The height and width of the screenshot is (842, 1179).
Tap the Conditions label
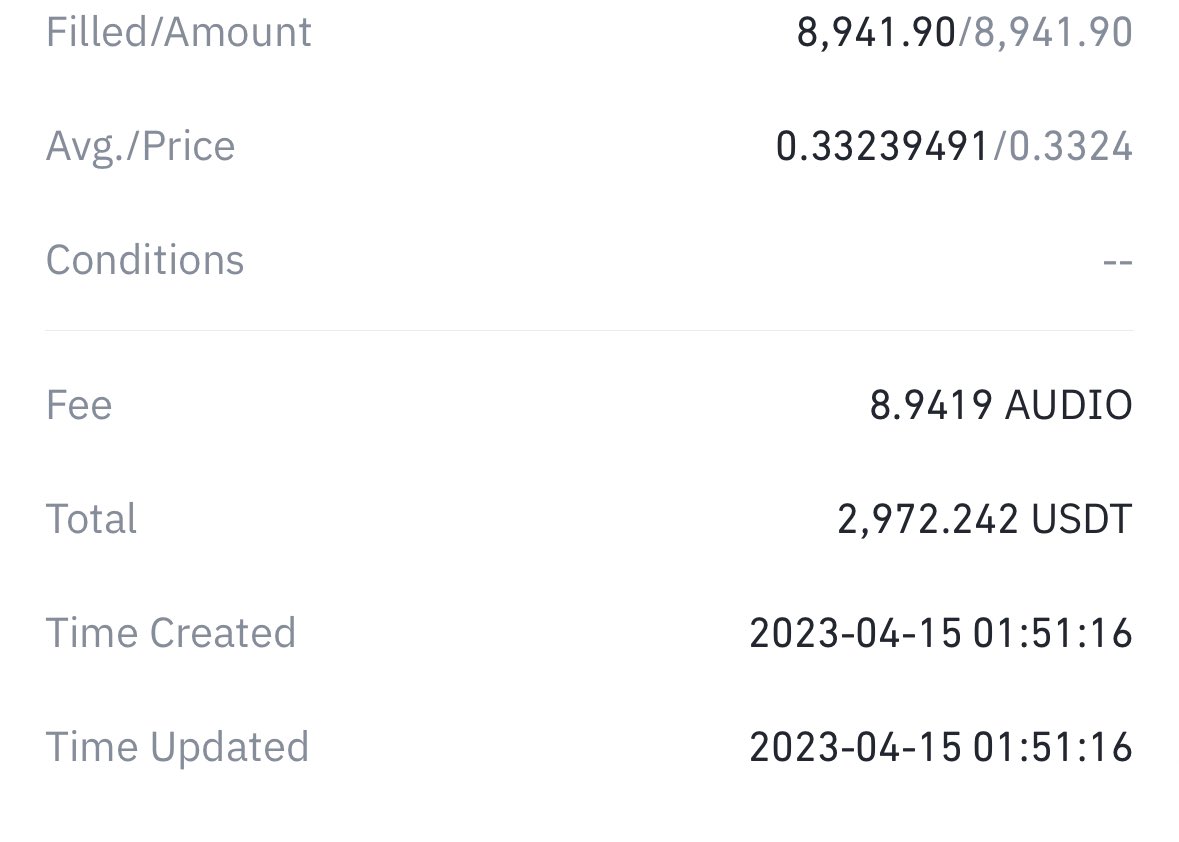[x=145, y=260]
